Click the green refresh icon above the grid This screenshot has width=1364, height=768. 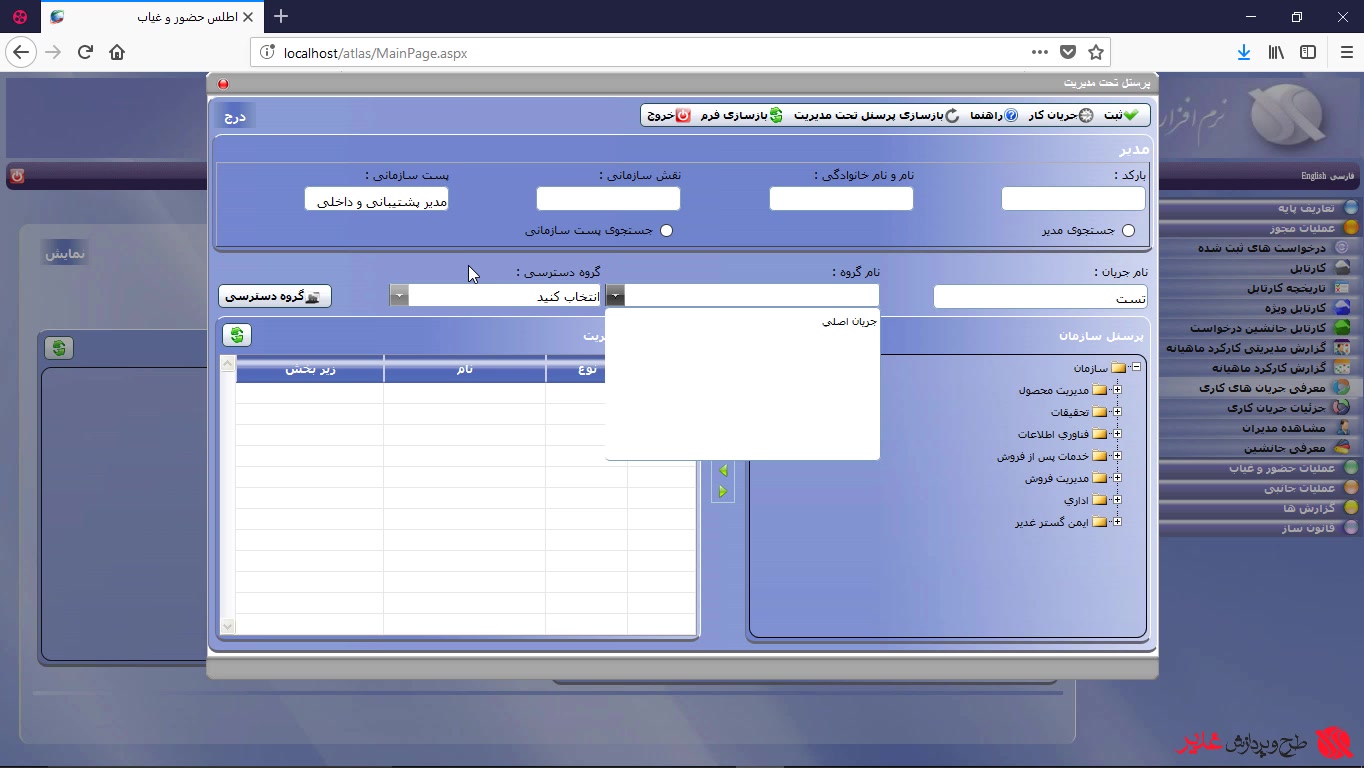tap(237, 335)
